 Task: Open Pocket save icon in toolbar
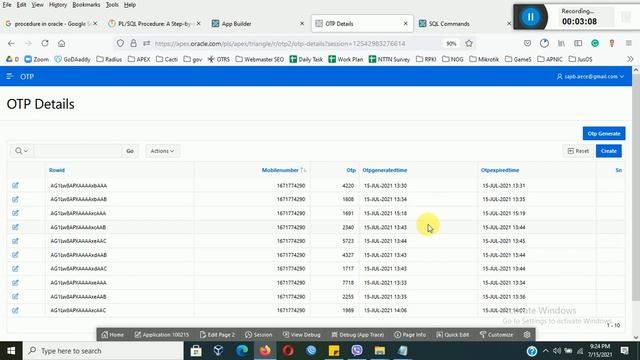pos(527,43)
